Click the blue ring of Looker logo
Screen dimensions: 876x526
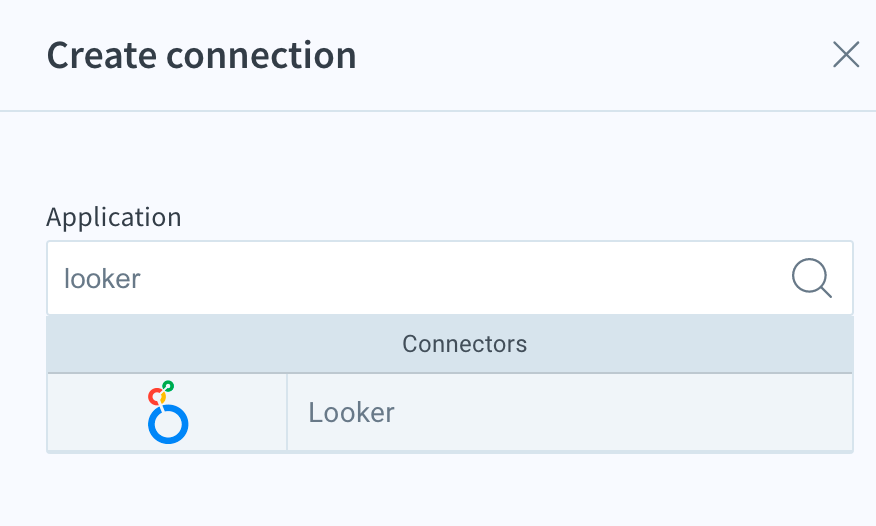coord(168,424)
